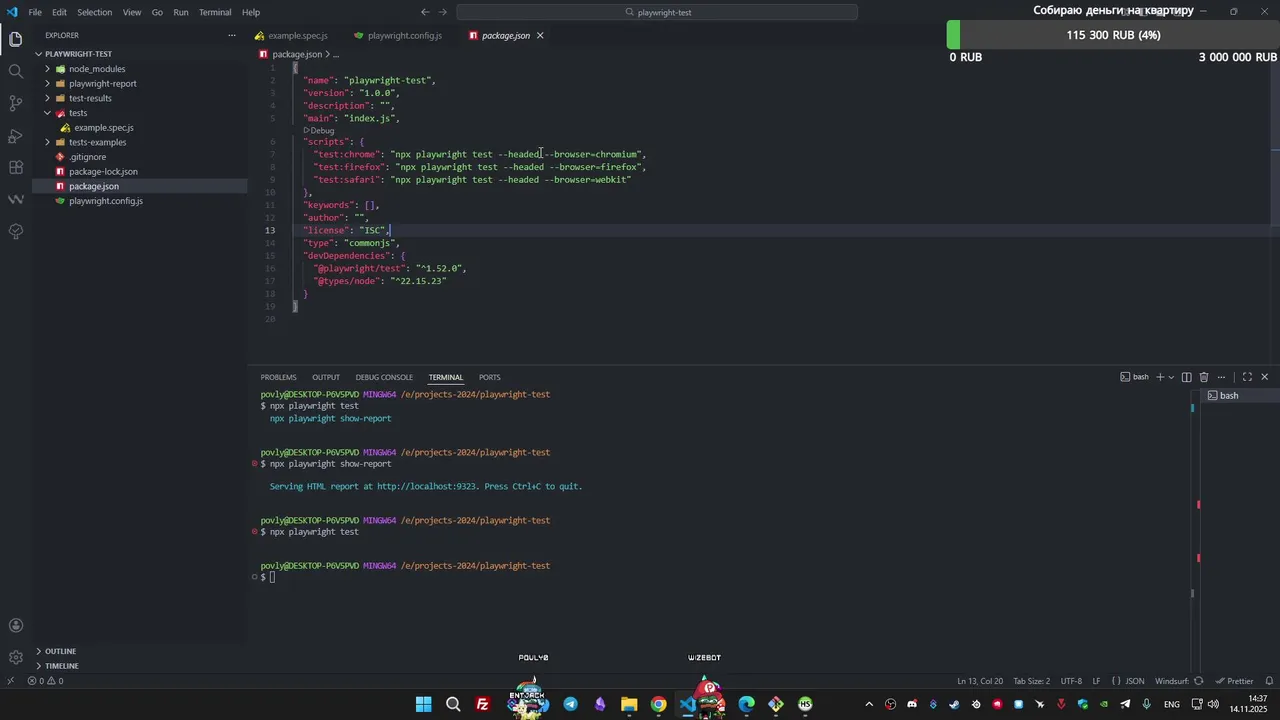Open the Run menu
The width and height of the screenshot is (1280, 720).
[x=181, y=12]
